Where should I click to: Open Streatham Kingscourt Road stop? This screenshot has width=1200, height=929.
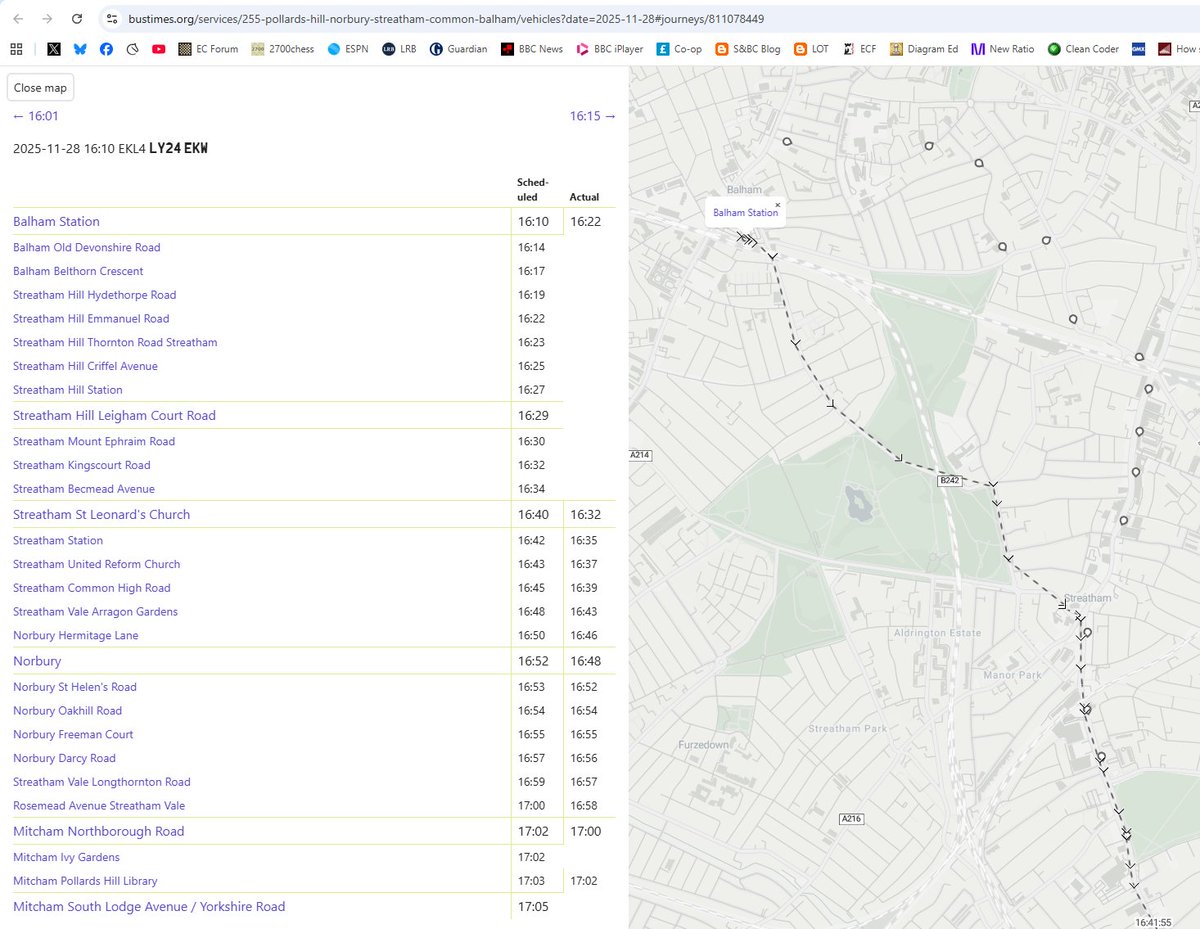82,465
